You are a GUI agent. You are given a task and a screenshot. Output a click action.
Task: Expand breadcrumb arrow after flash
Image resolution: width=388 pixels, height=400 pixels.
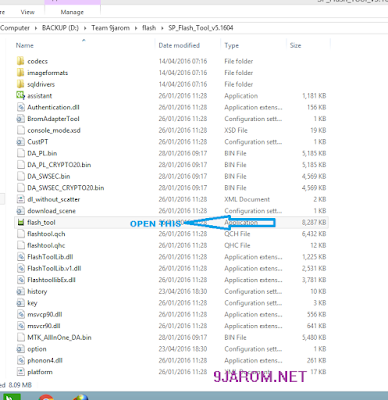coord(162,28)
